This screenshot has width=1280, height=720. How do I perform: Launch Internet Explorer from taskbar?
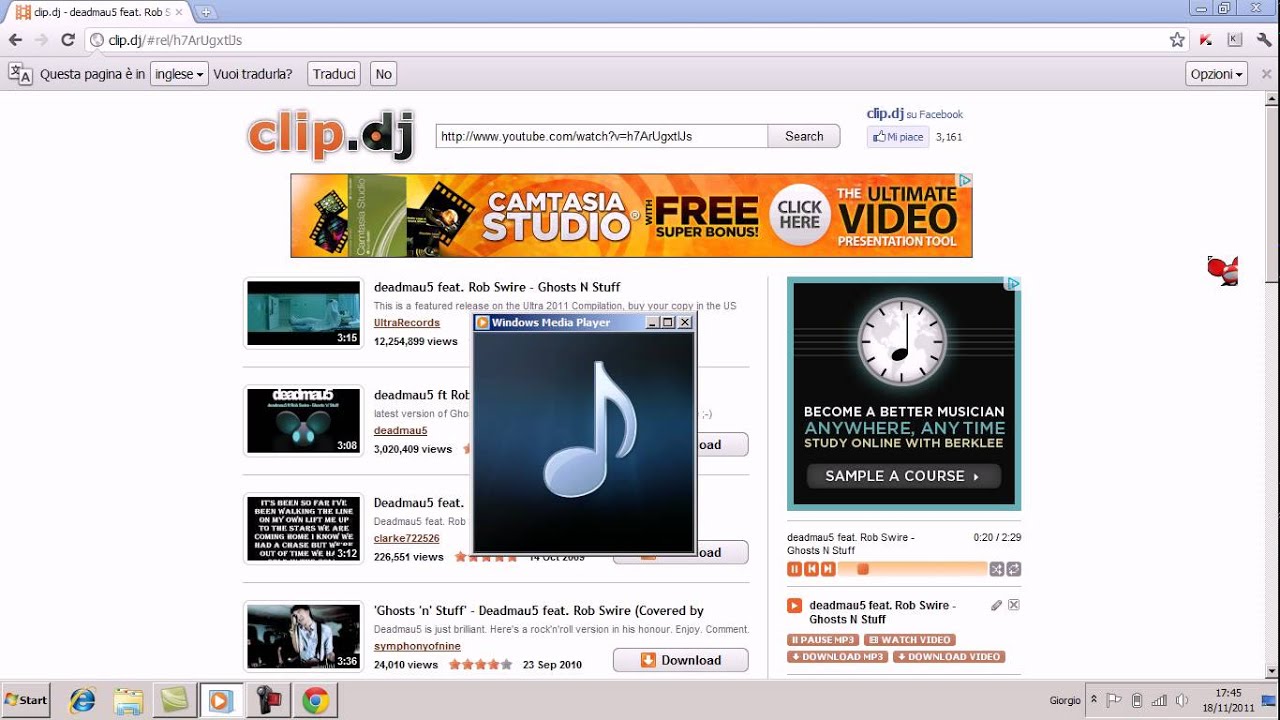[82, 700]
